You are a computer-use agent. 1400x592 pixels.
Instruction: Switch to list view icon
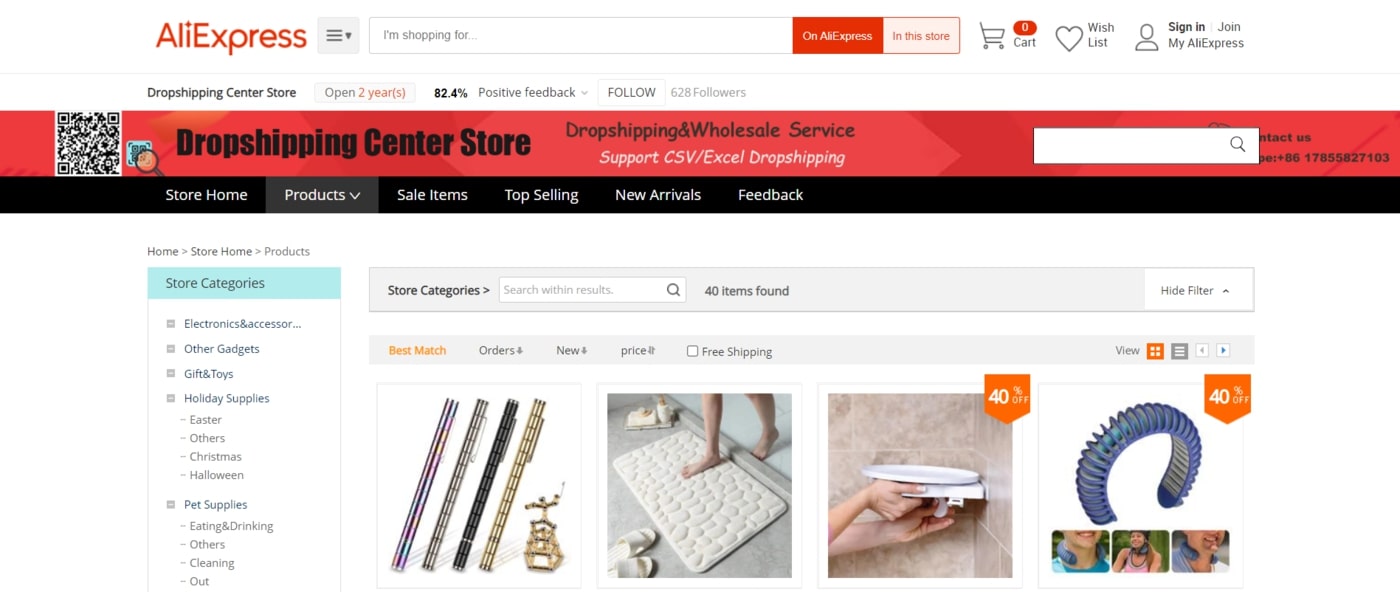click(x=1179, y=351)
